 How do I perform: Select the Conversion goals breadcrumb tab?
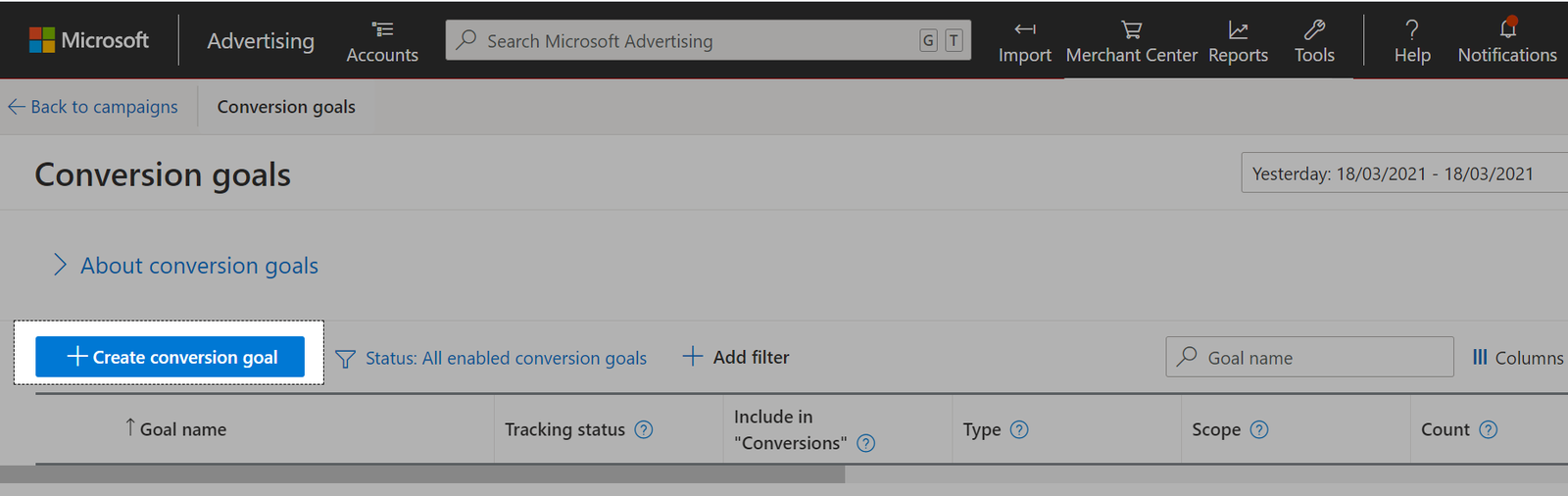tap(286, 107)
